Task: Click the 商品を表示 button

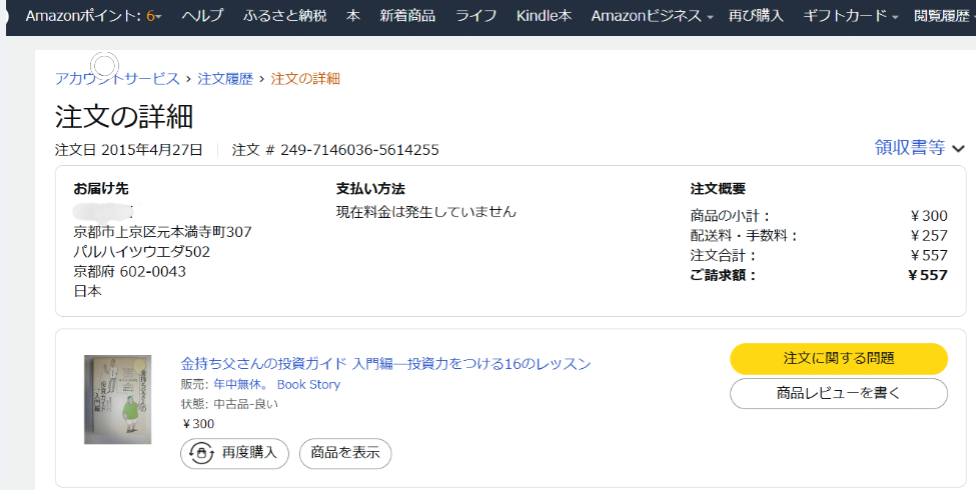Action: 345,453
